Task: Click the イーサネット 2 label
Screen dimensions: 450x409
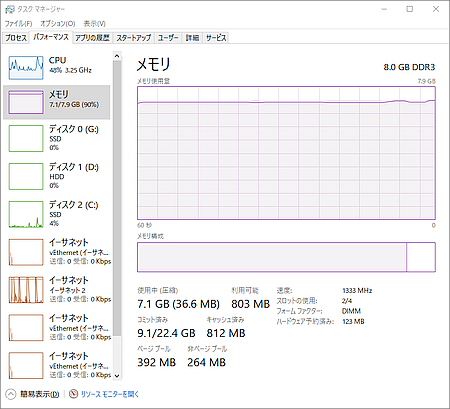Action: click(67, 290)
